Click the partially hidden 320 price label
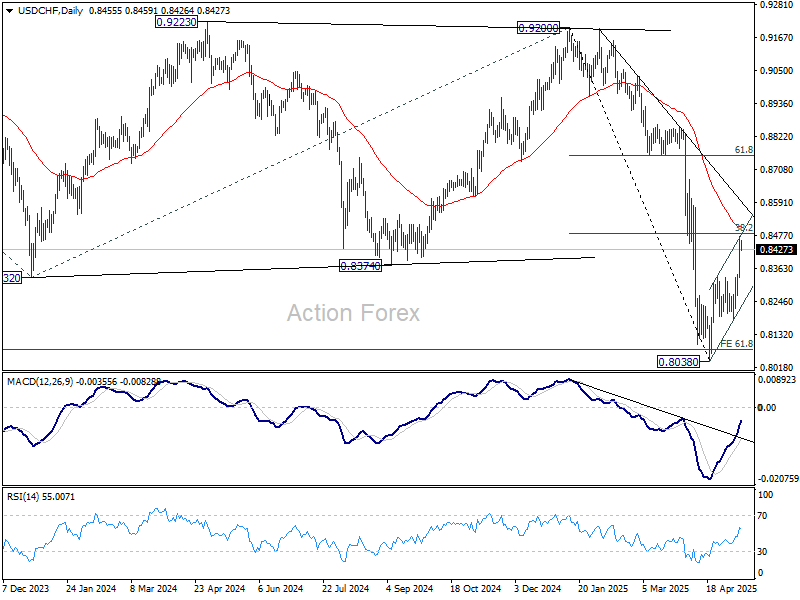800x600 pixels. point(13,276)
